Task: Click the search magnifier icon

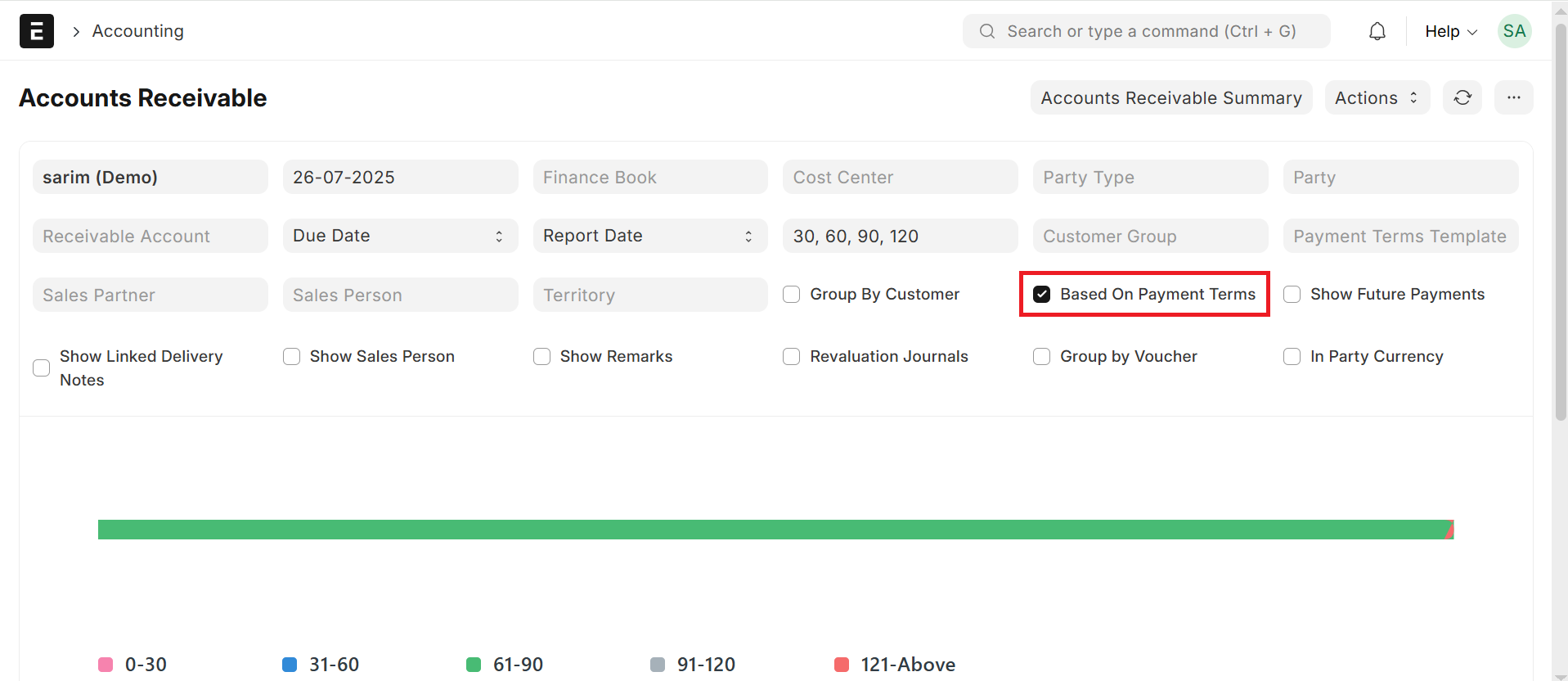Action: pos(987,31)
